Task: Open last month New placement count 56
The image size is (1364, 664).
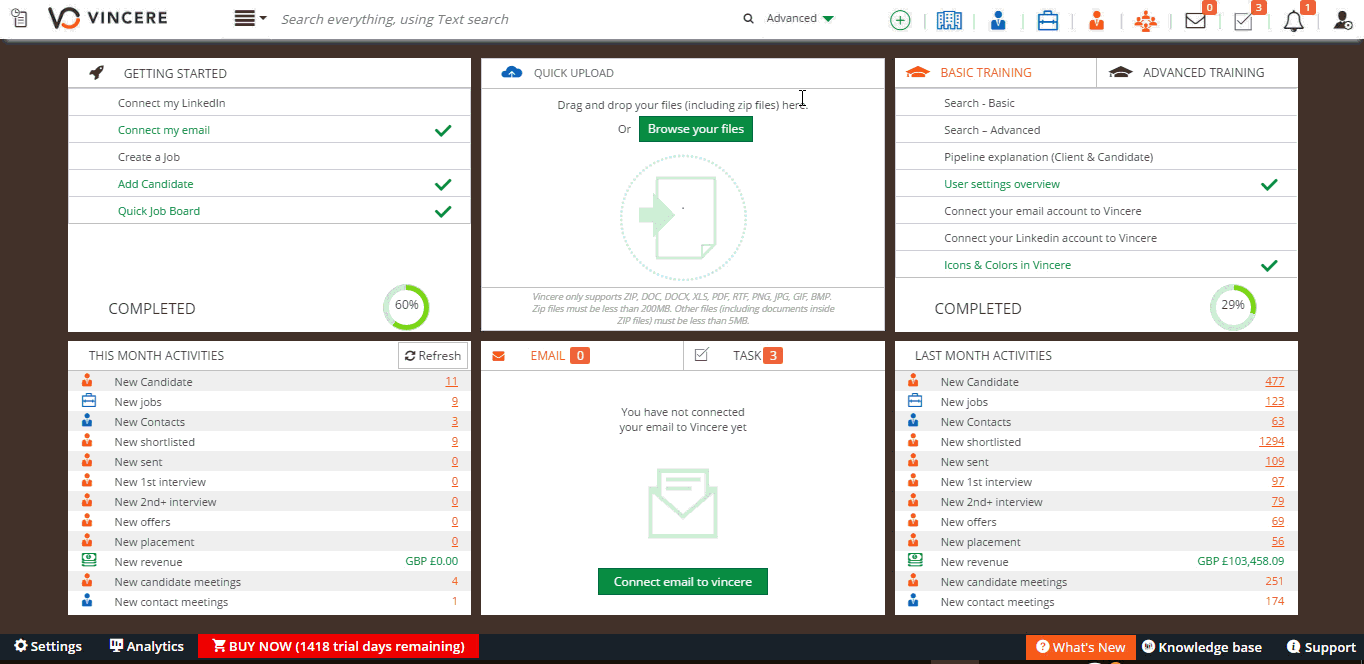Action: point(1278,542)
